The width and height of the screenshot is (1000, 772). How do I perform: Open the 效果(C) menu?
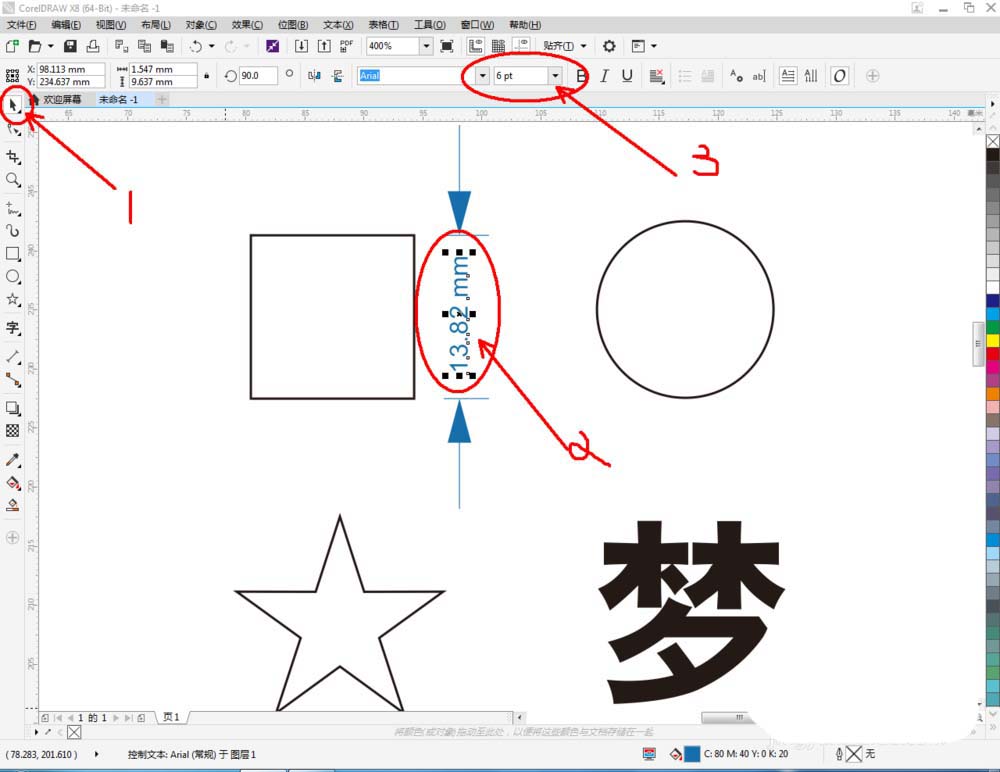point(247,25)
